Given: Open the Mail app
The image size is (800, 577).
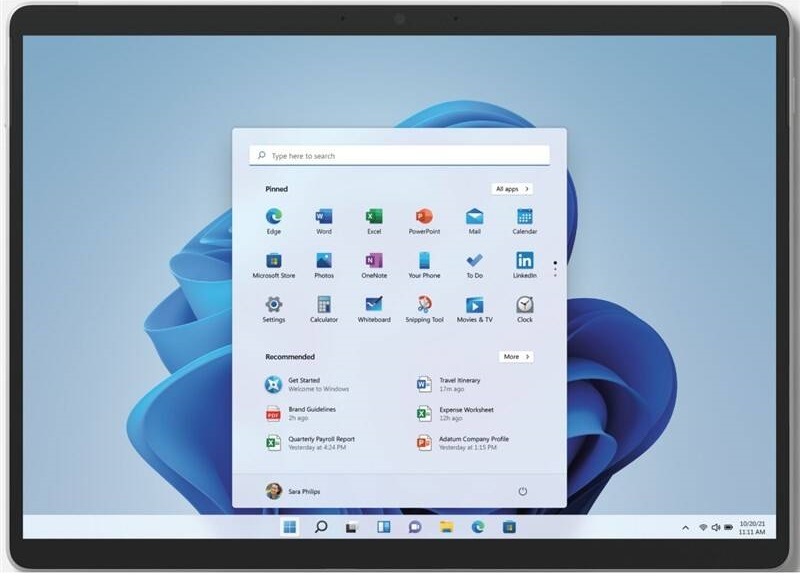Looking at the screenshot, I should pyautogui.click(x=474, y=221).
